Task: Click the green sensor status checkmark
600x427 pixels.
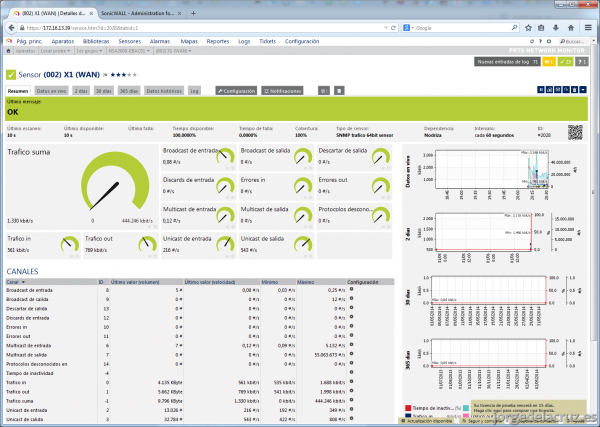Action: pos(11,75)
